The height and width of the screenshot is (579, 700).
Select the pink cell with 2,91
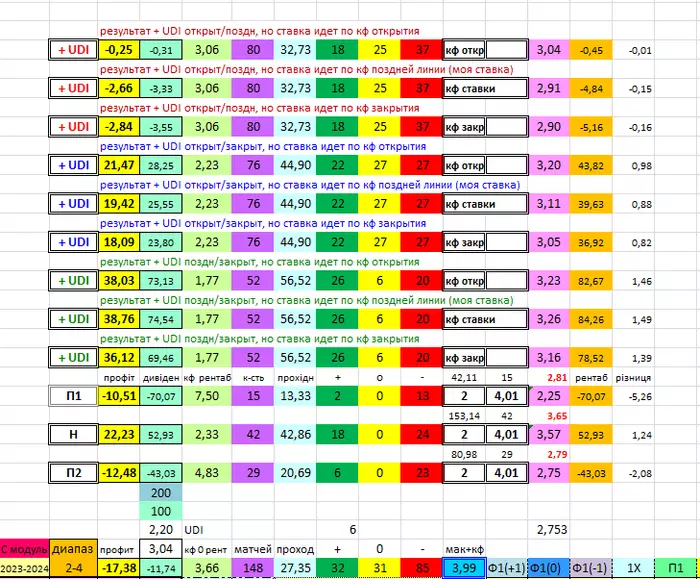coord(549,88)
